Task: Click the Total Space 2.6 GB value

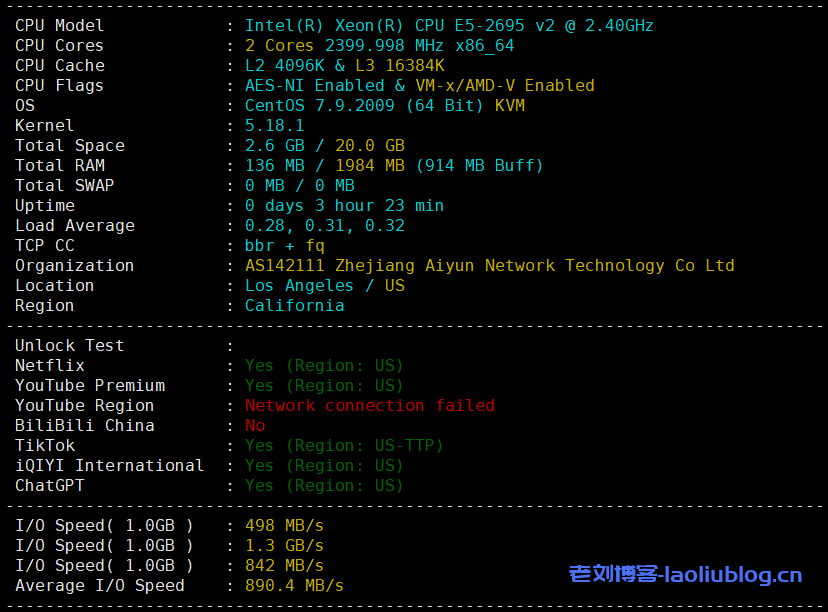Action: 274,146
